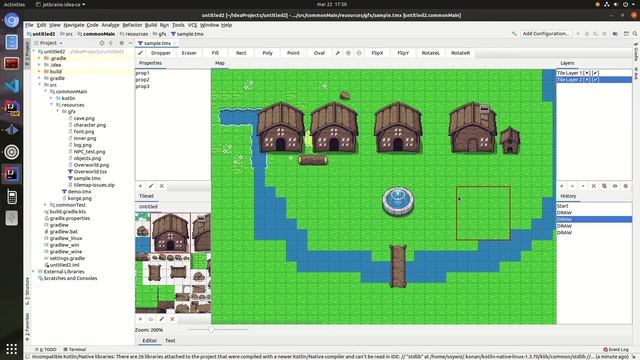Toggle visibility checkbox of Tile Layer 1
The height and width of the screenshot is (360, 640).
587,73
